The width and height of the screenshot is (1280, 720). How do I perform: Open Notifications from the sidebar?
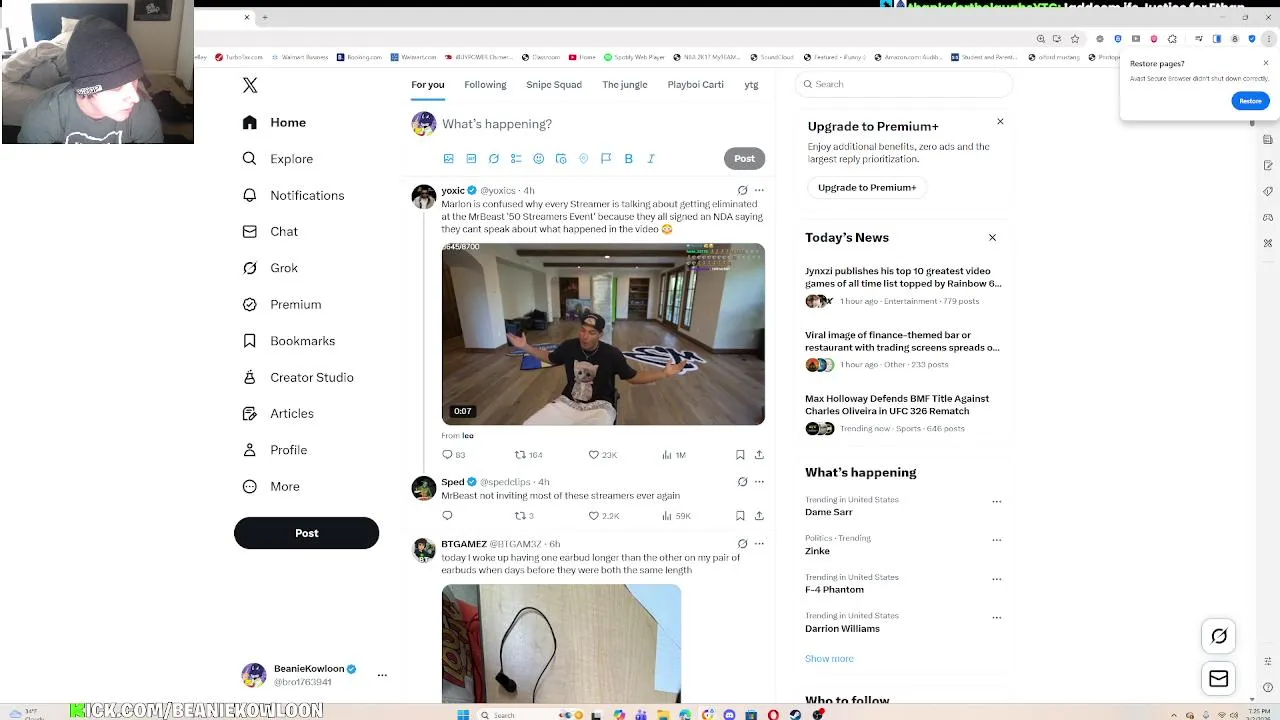tap(293, 195)
